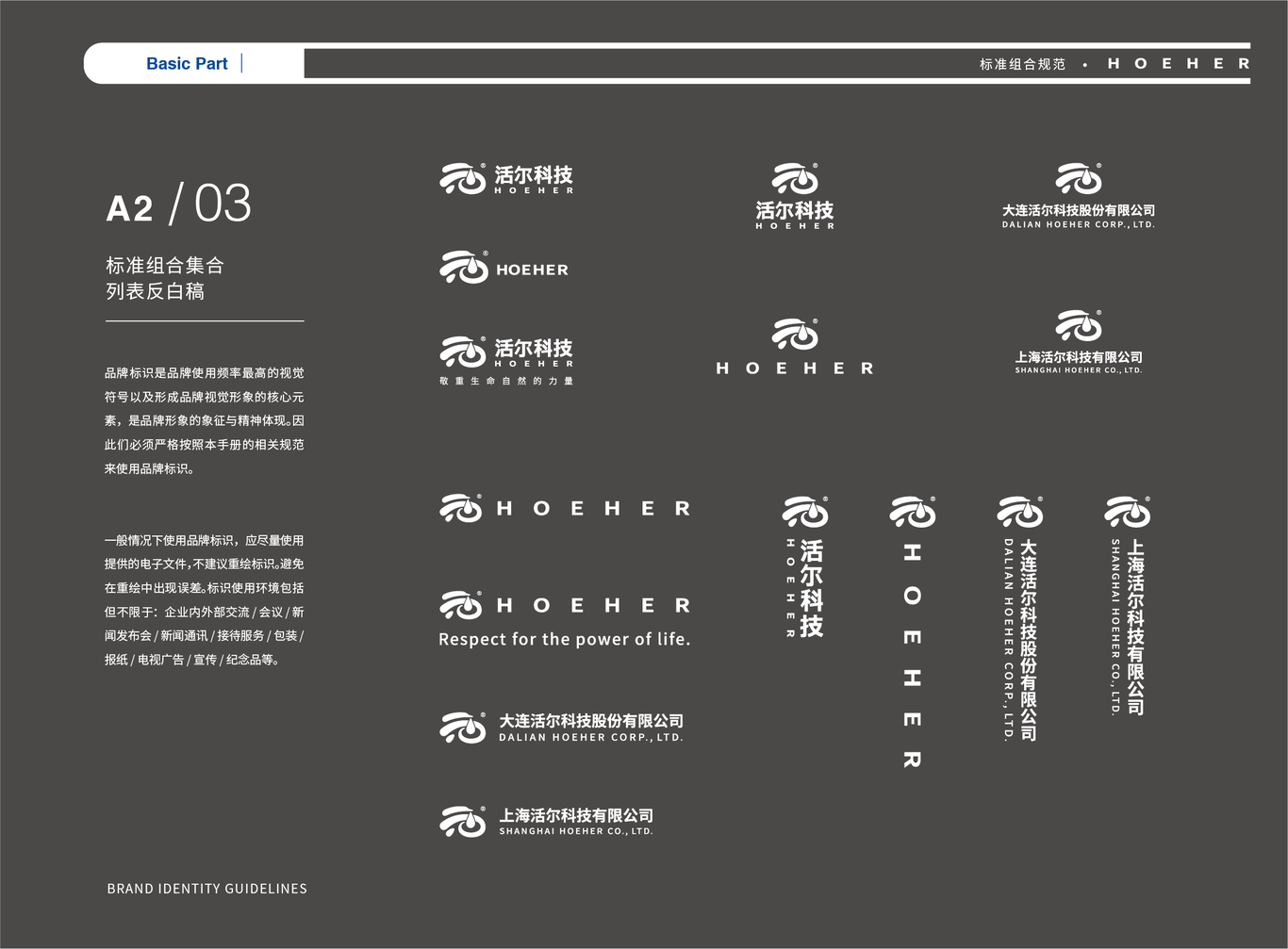The image size is (1288, 949).
Task: Click the emblem atop the vertical 上海活尔科技有限公司 logo
Action: [1128, 512]
